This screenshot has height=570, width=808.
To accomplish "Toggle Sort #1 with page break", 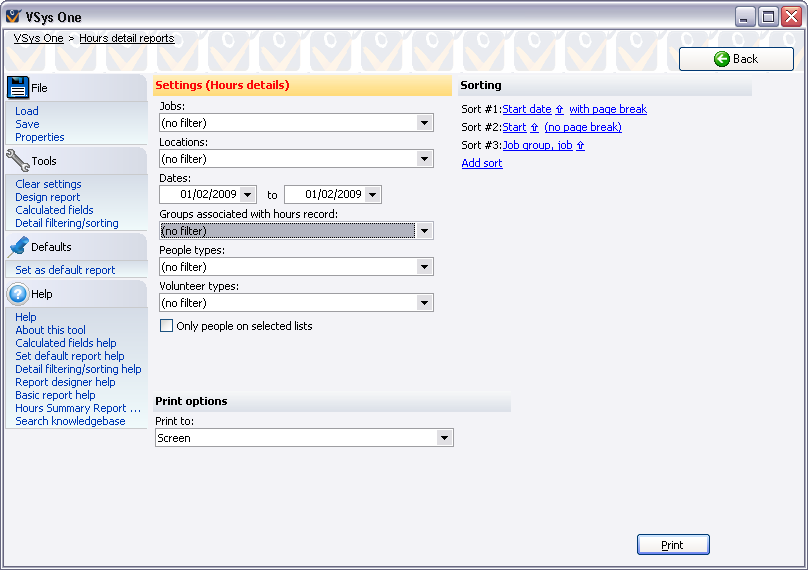I will (x=608, y=110).
